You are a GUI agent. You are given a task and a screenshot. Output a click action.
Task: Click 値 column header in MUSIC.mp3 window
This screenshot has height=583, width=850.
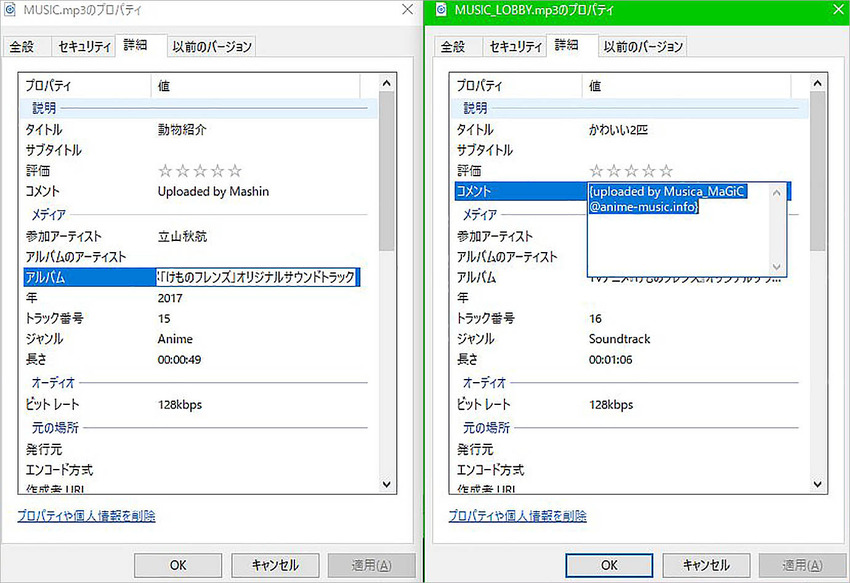pyautogui.click(x=255, y=86)
